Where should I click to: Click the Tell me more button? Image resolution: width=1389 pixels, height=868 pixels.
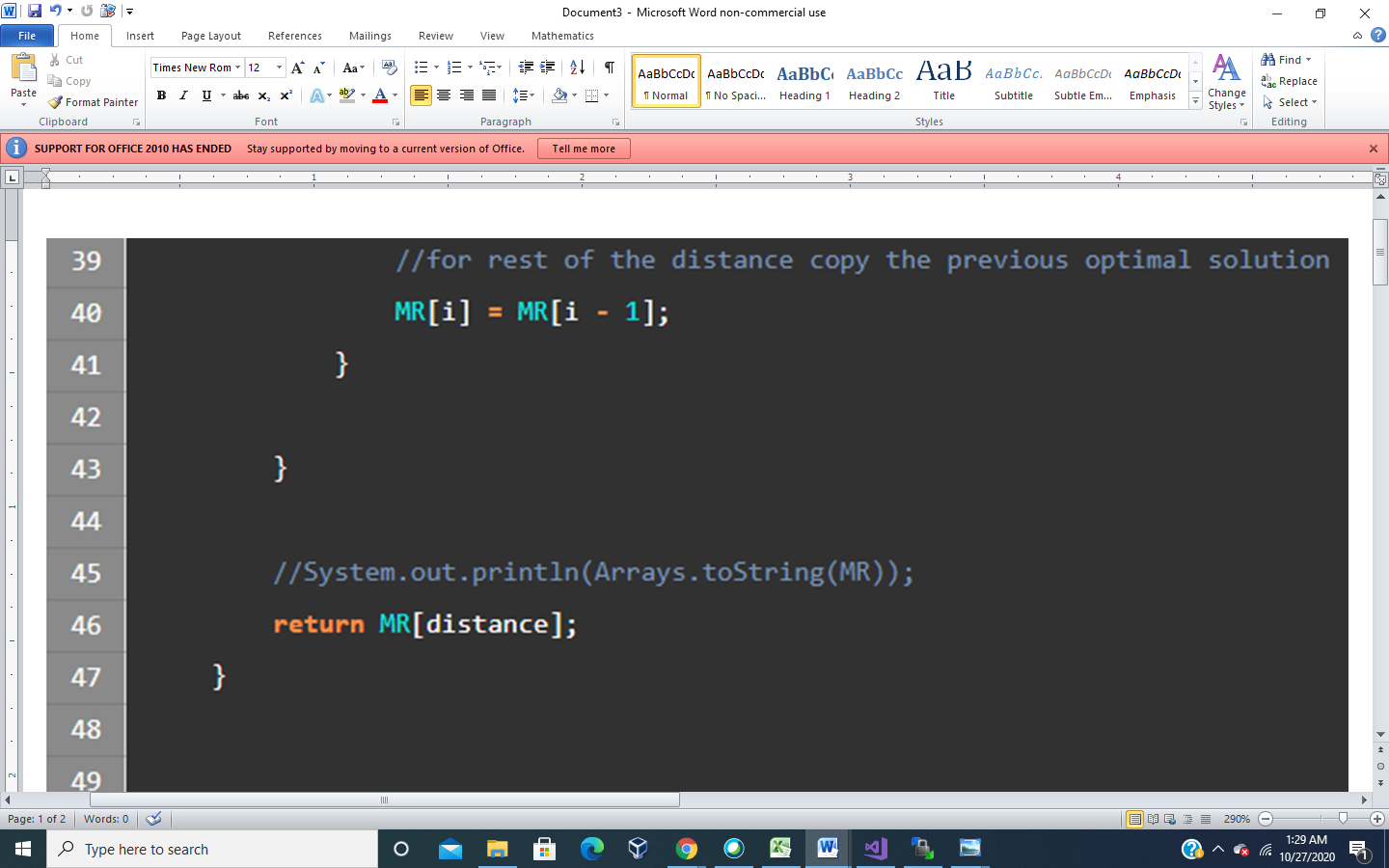coord(584,149)
